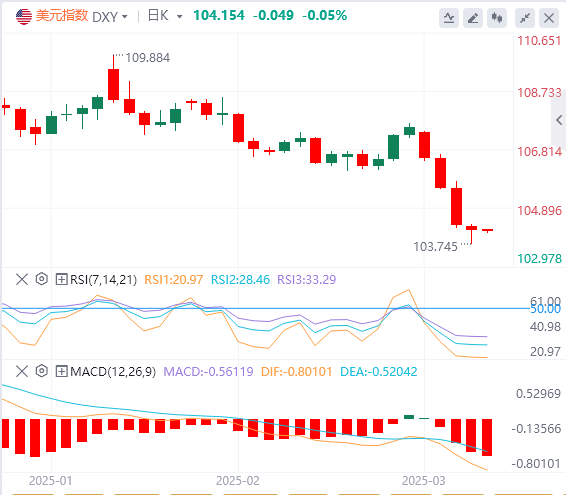566x495 pixels.
Task: Toggle the RSI1 orange line label
Action: coord(174,279)
